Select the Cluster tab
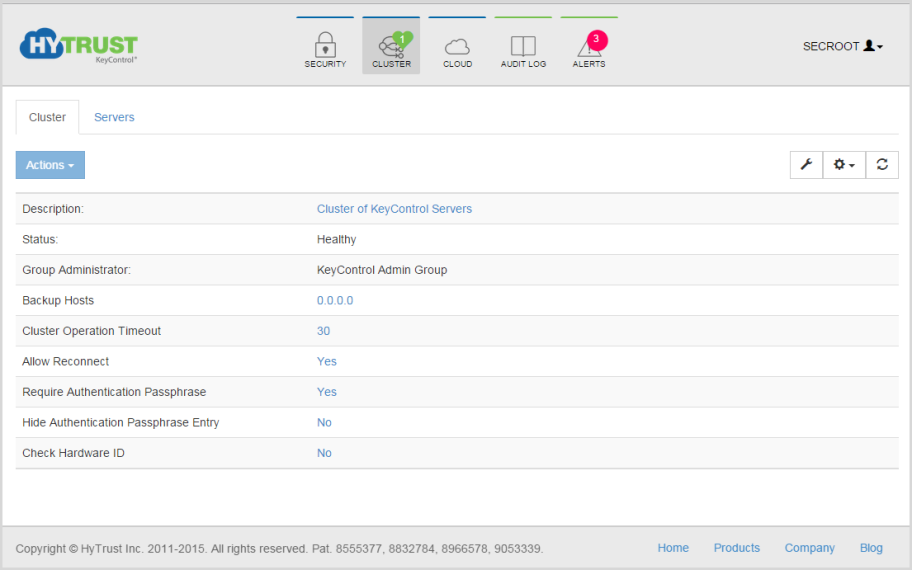The image size is (912, 570). tap(47, 117)
